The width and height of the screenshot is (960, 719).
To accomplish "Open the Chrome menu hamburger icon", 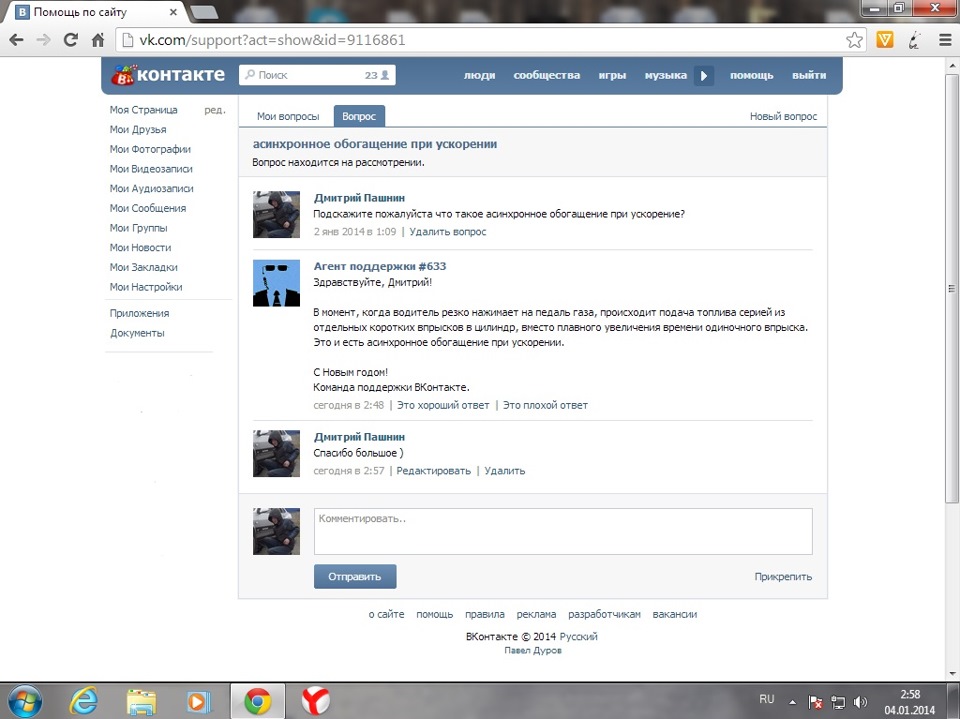I will point(945,40).
